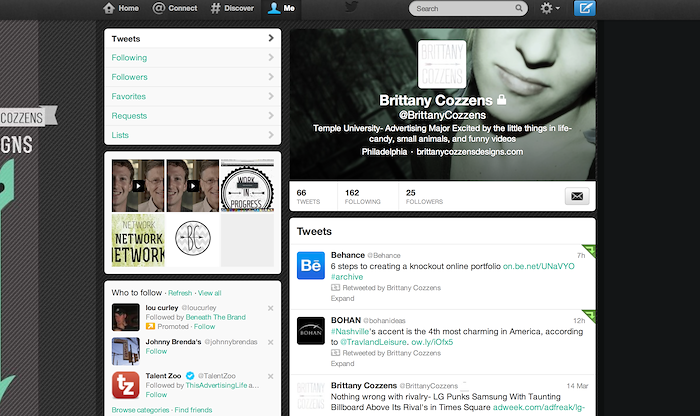Open follower Requests
This screenshot has width=700, height=416.
[192, 116]
